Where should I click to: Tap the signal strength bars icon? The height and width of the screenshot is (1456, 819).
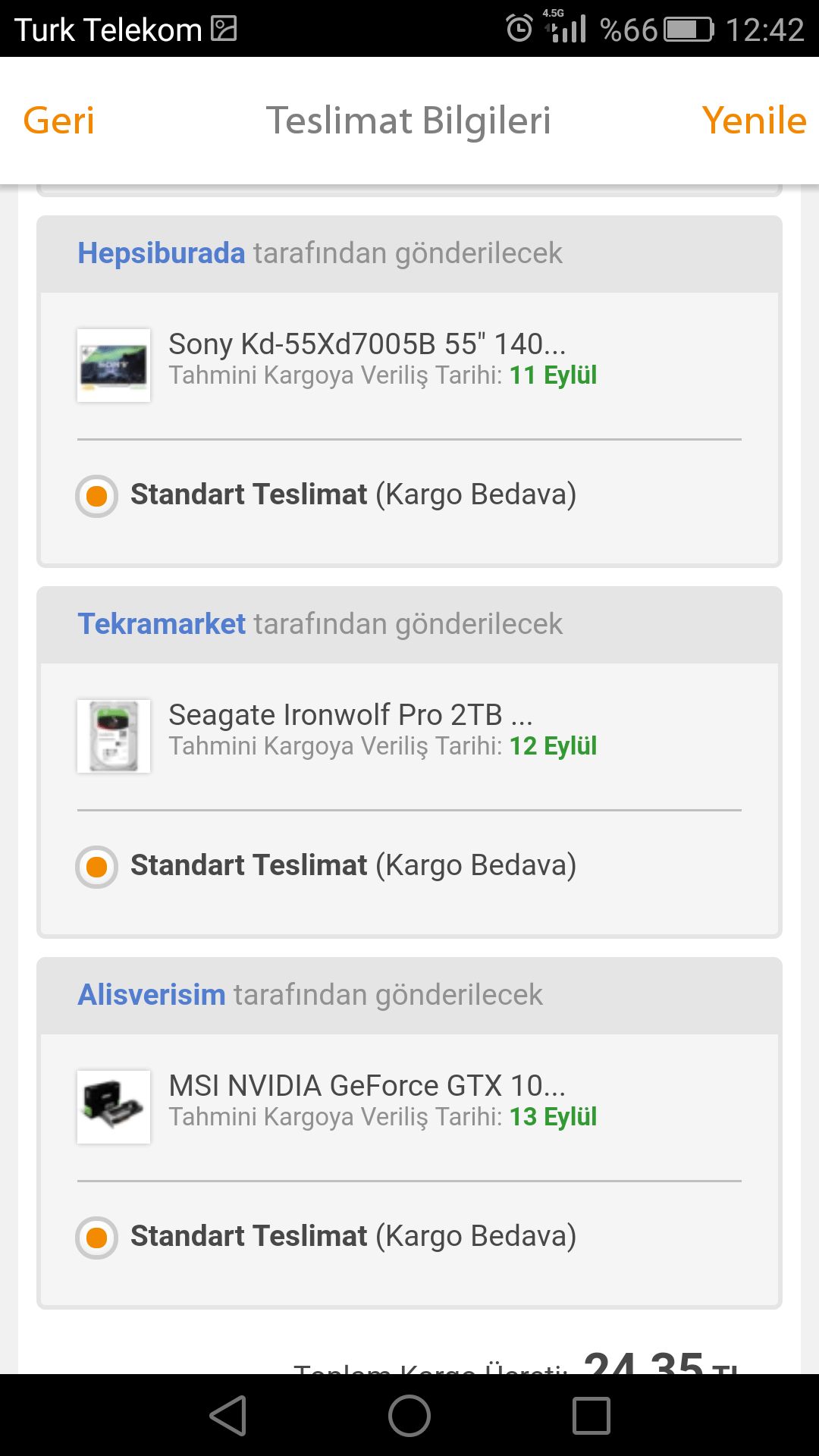[569, 29]
